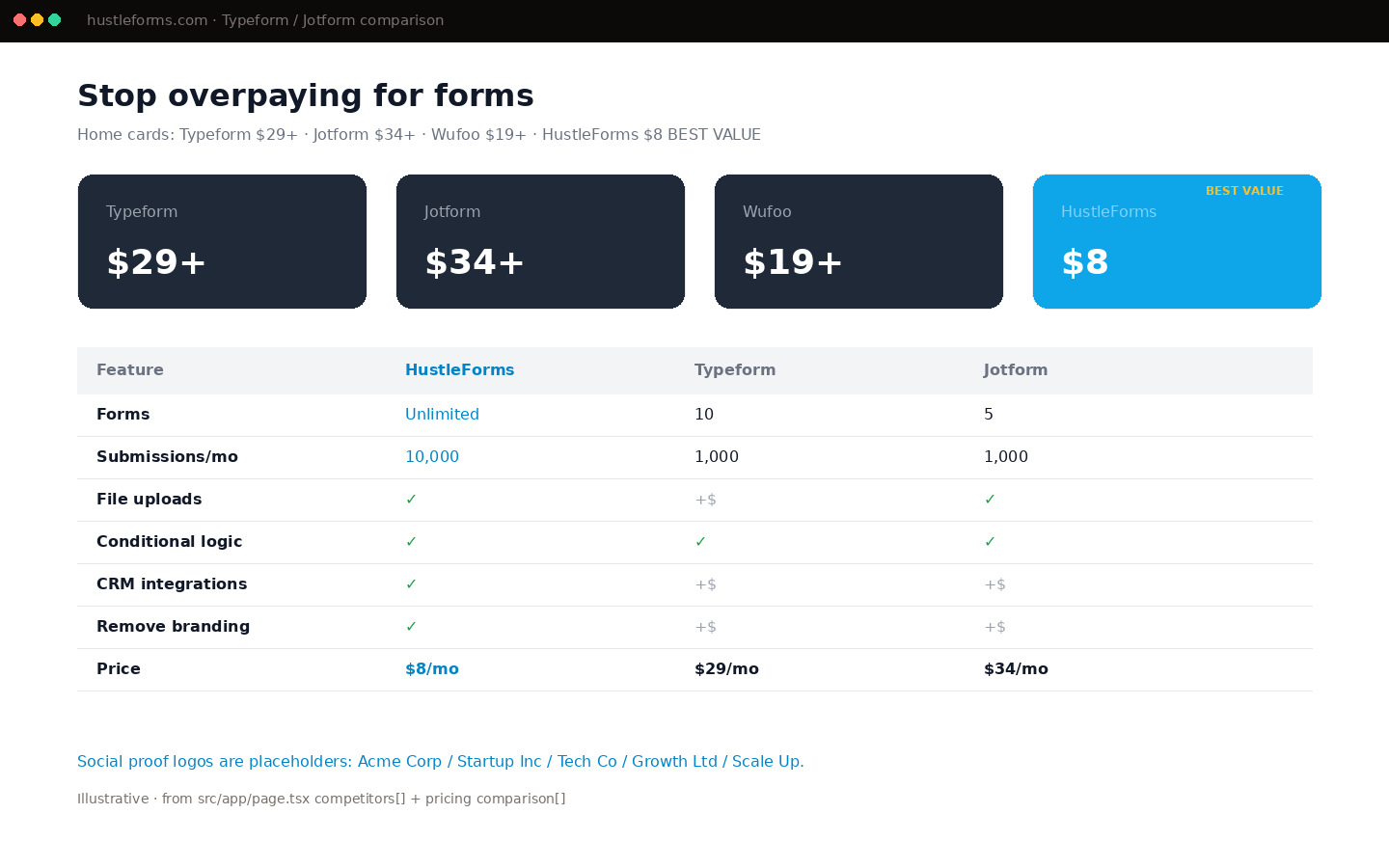Select the Jotform $34+ pricing card
This screenshot has width=1389, height=868.
click(x=540, y=241)
